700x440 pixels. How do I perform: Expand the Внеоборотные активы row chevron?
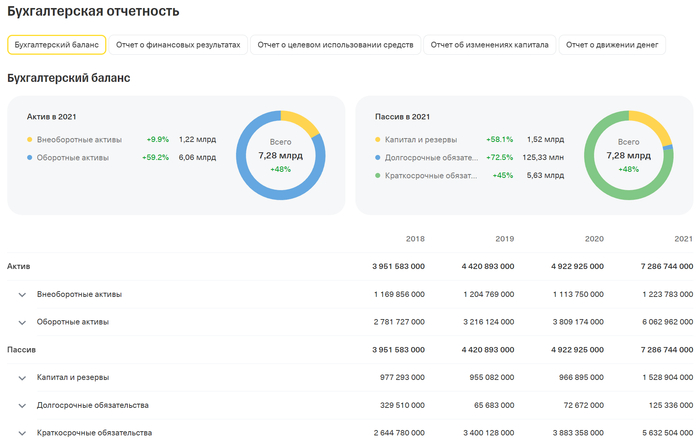(21, 295)
